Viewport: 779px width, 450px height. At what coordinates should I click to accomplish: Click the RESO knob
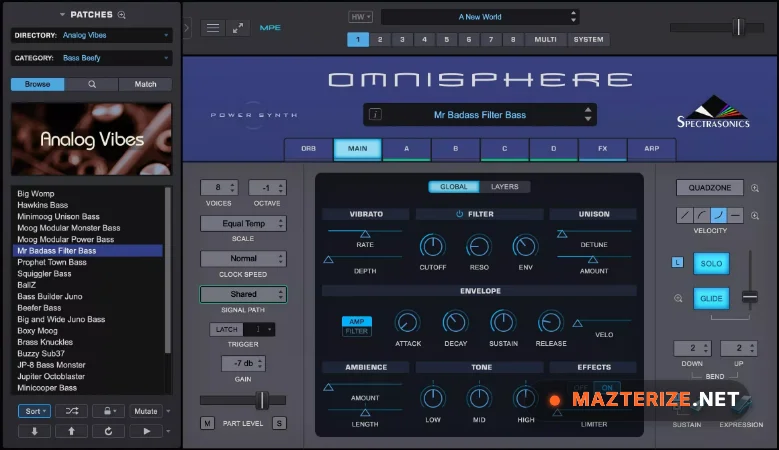478,246
